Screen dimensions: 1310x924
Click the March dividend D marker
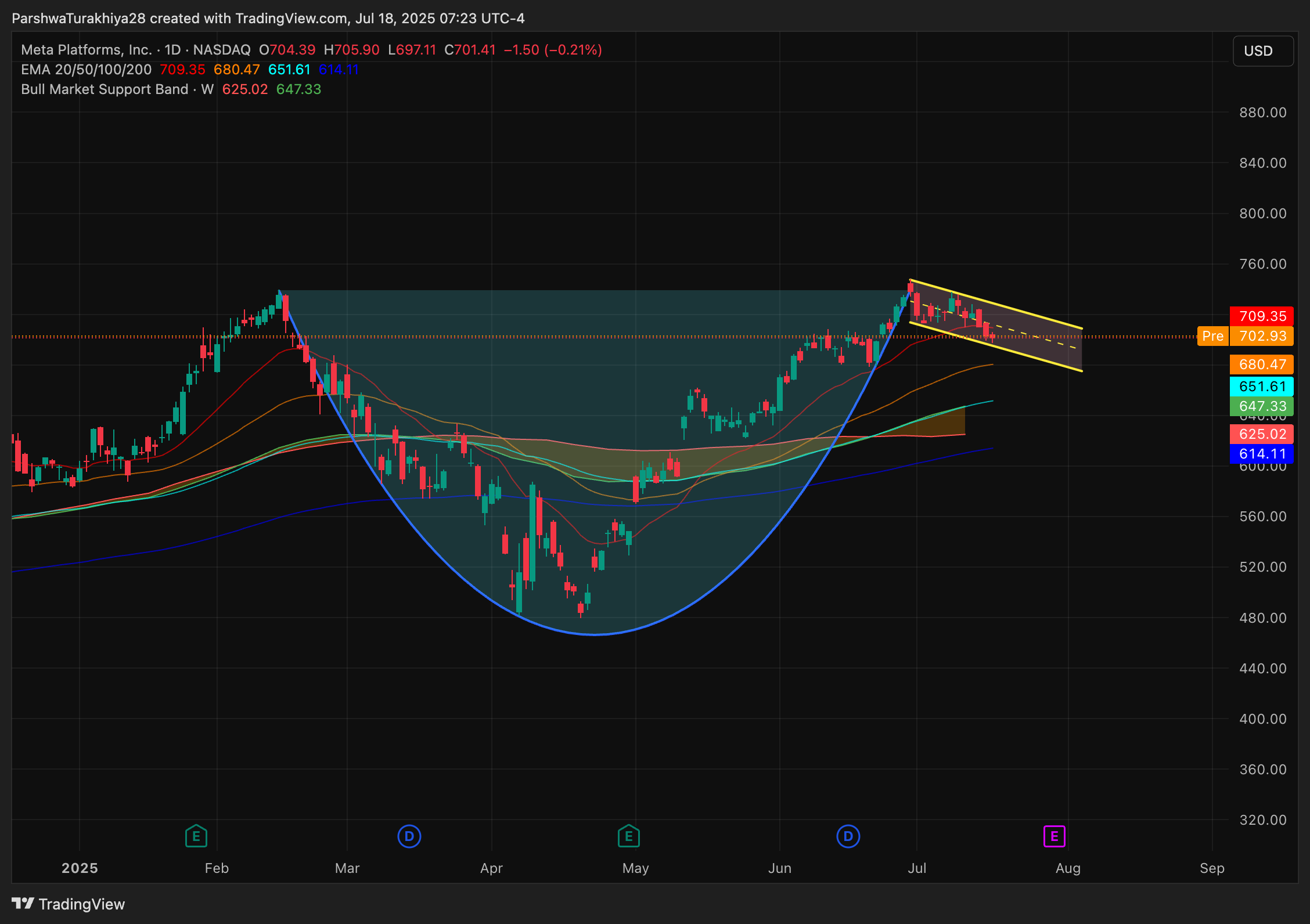coord(409,836)
